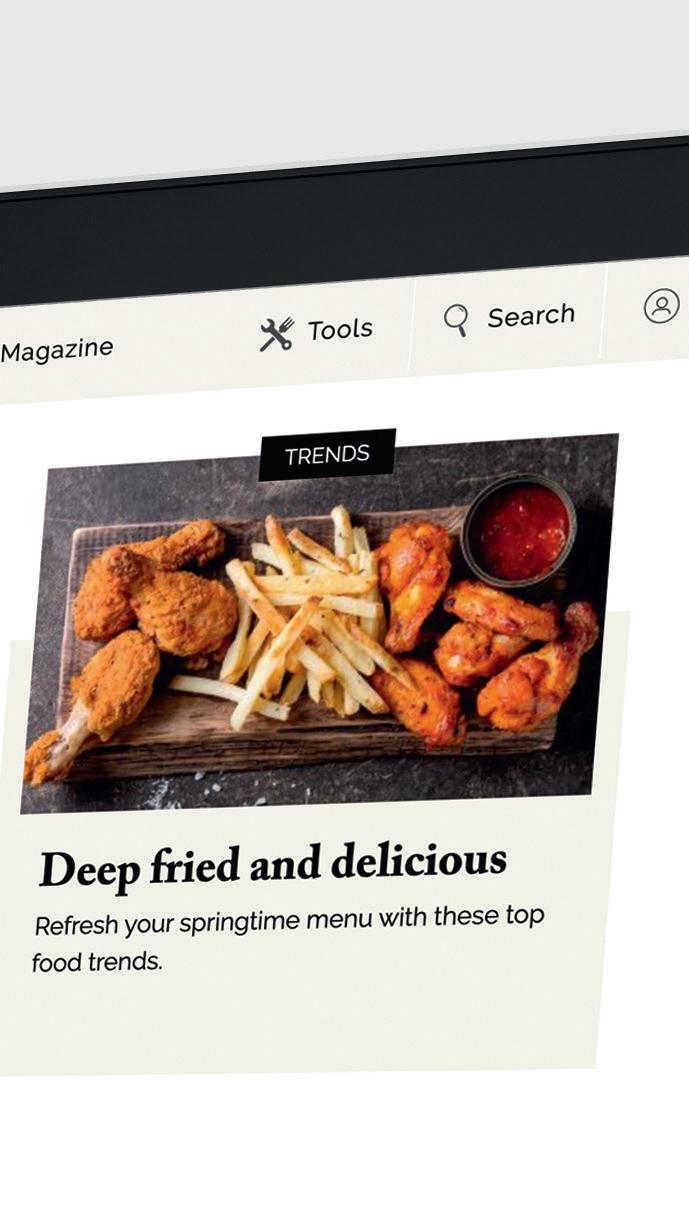
Task: Open the Tools fork-and-wrench icon
Action: 276,334
